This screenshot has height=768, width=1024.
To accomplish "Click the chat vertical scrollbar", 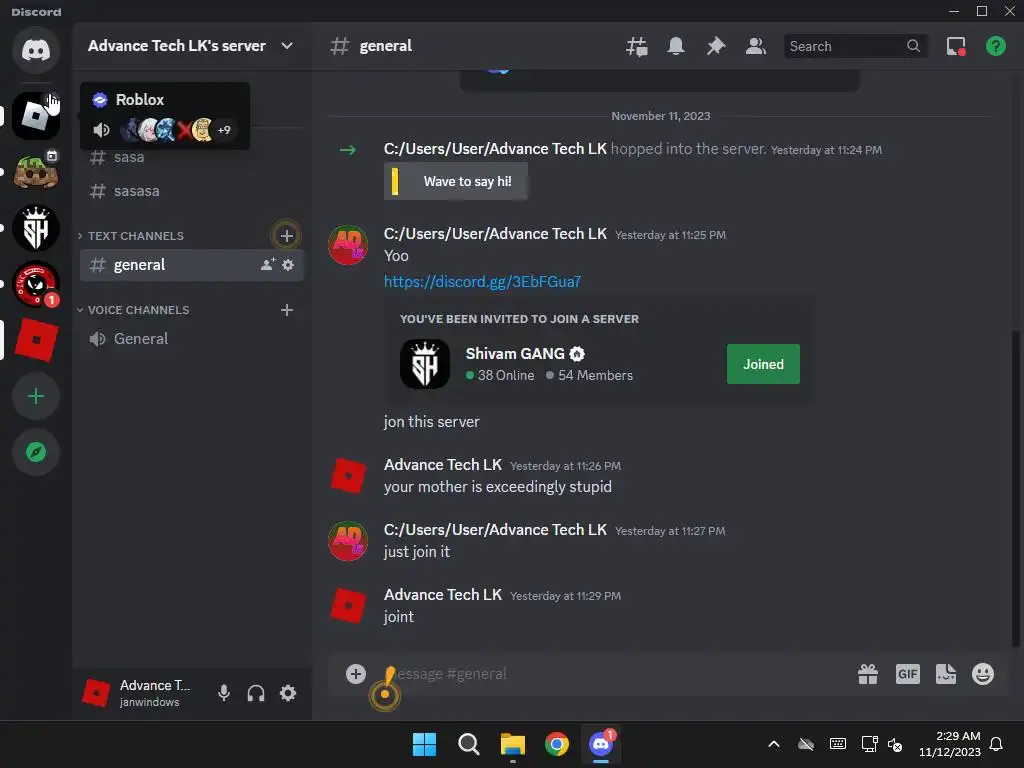I will (x=1016, y=488).
